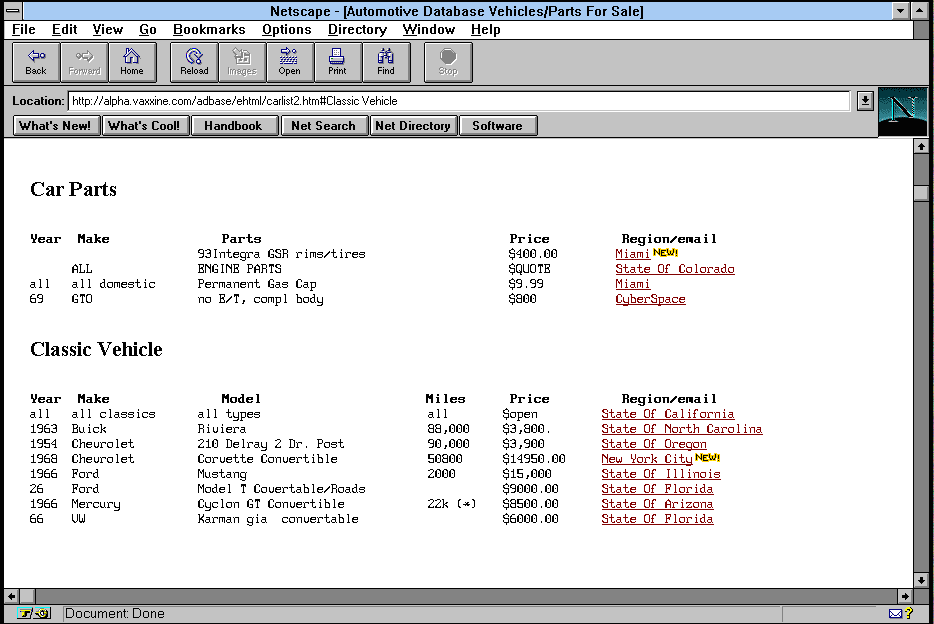Click the Software directory button
The image size is (934, 624).
click(x=497, y=126)
